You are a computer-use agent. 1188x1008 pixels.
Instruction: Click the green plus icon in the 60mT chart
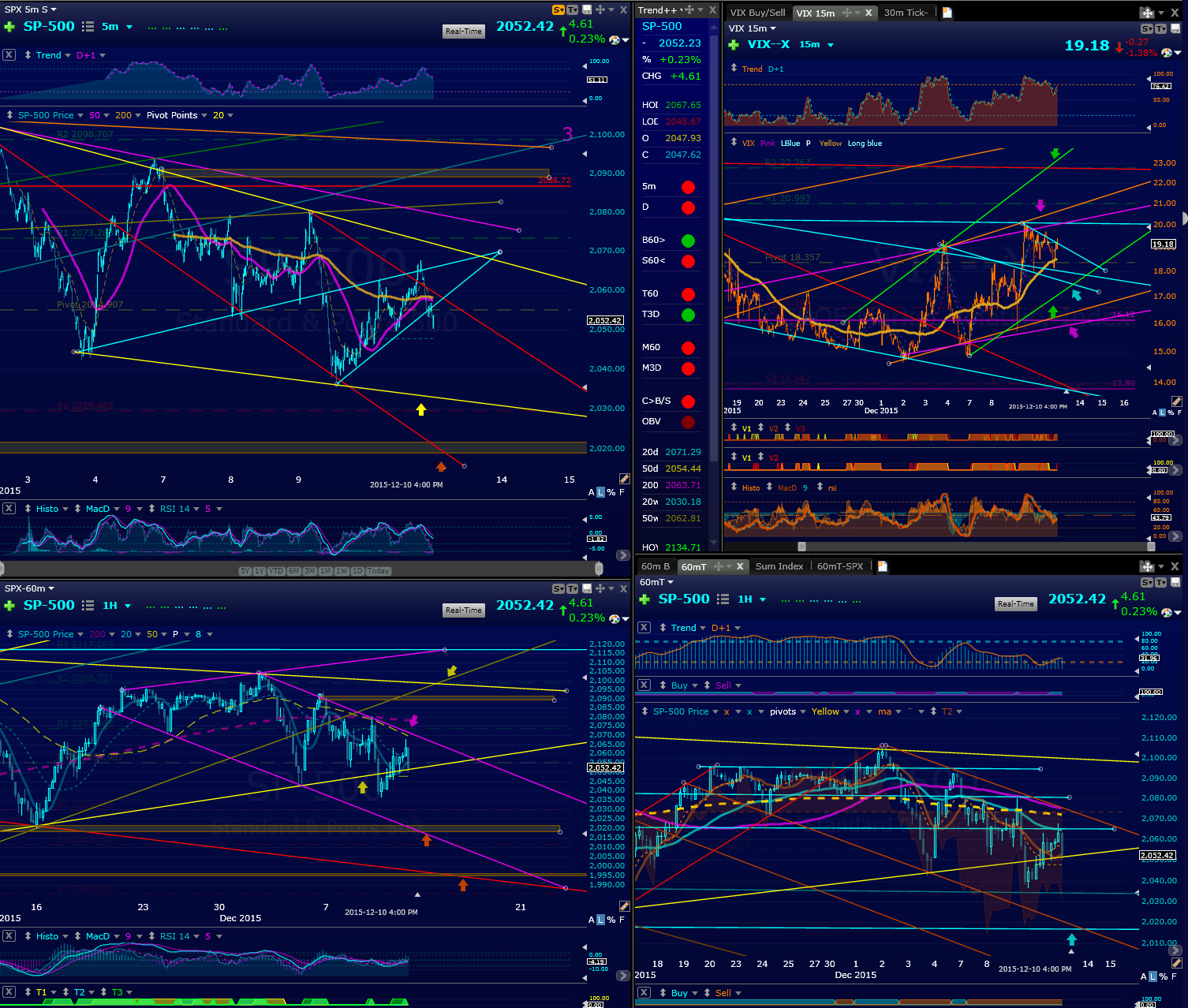(644, 599)
